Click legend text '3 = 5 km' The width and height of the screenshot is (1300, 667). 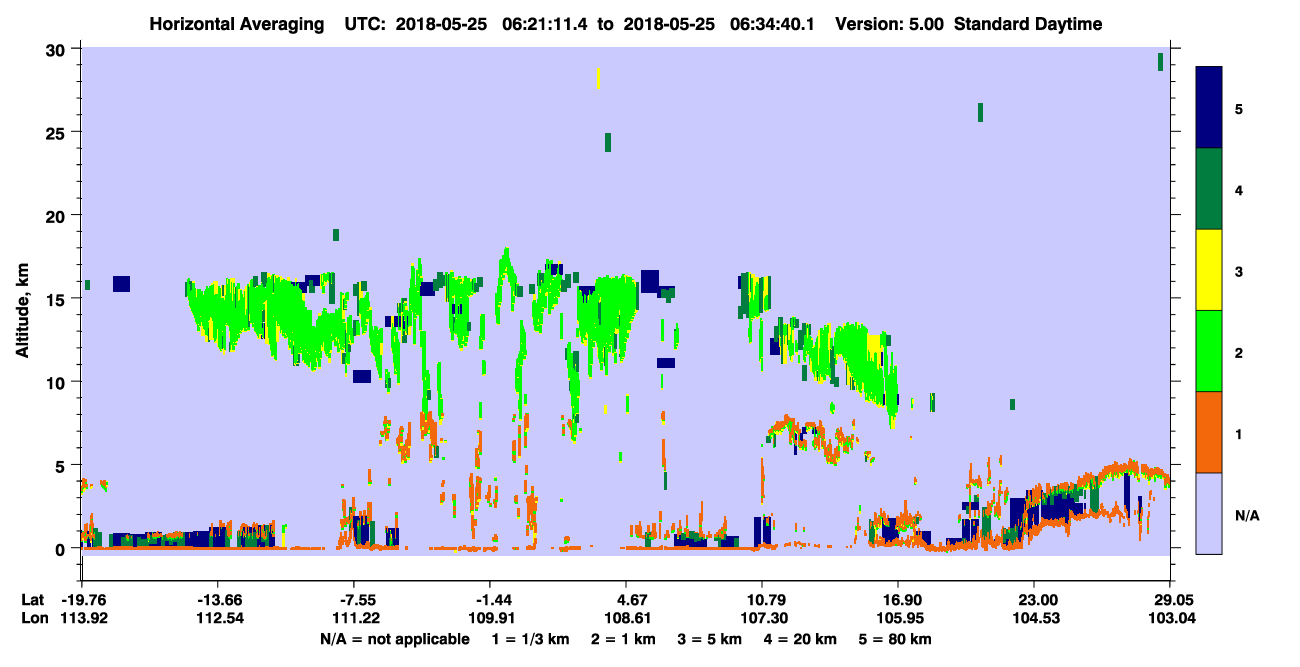coord(709,638)
